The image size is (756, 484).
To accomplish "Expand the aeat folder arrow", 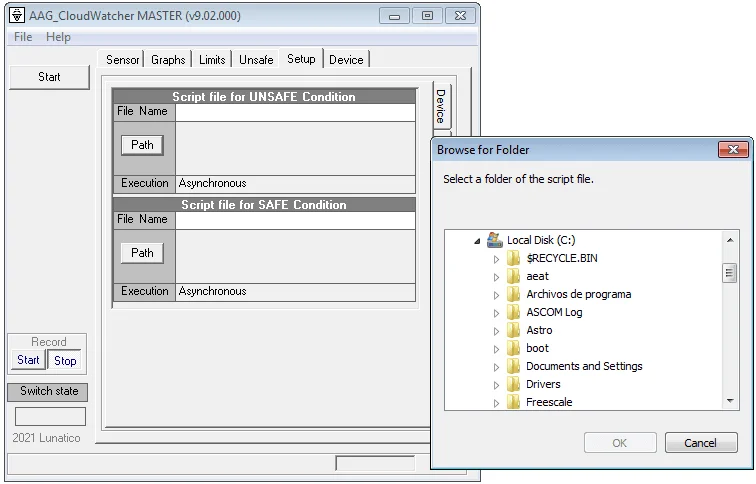I will point(496,277).
